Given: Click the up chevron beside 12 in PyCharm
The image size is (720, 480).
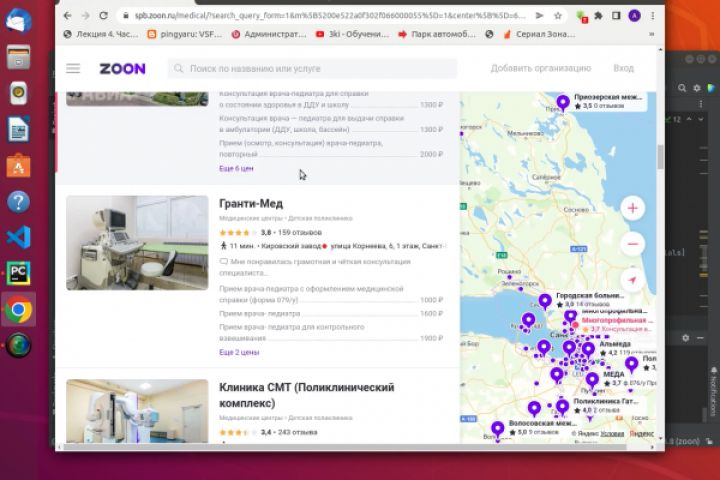Looking at the screenshot, I should click(689, 119).
